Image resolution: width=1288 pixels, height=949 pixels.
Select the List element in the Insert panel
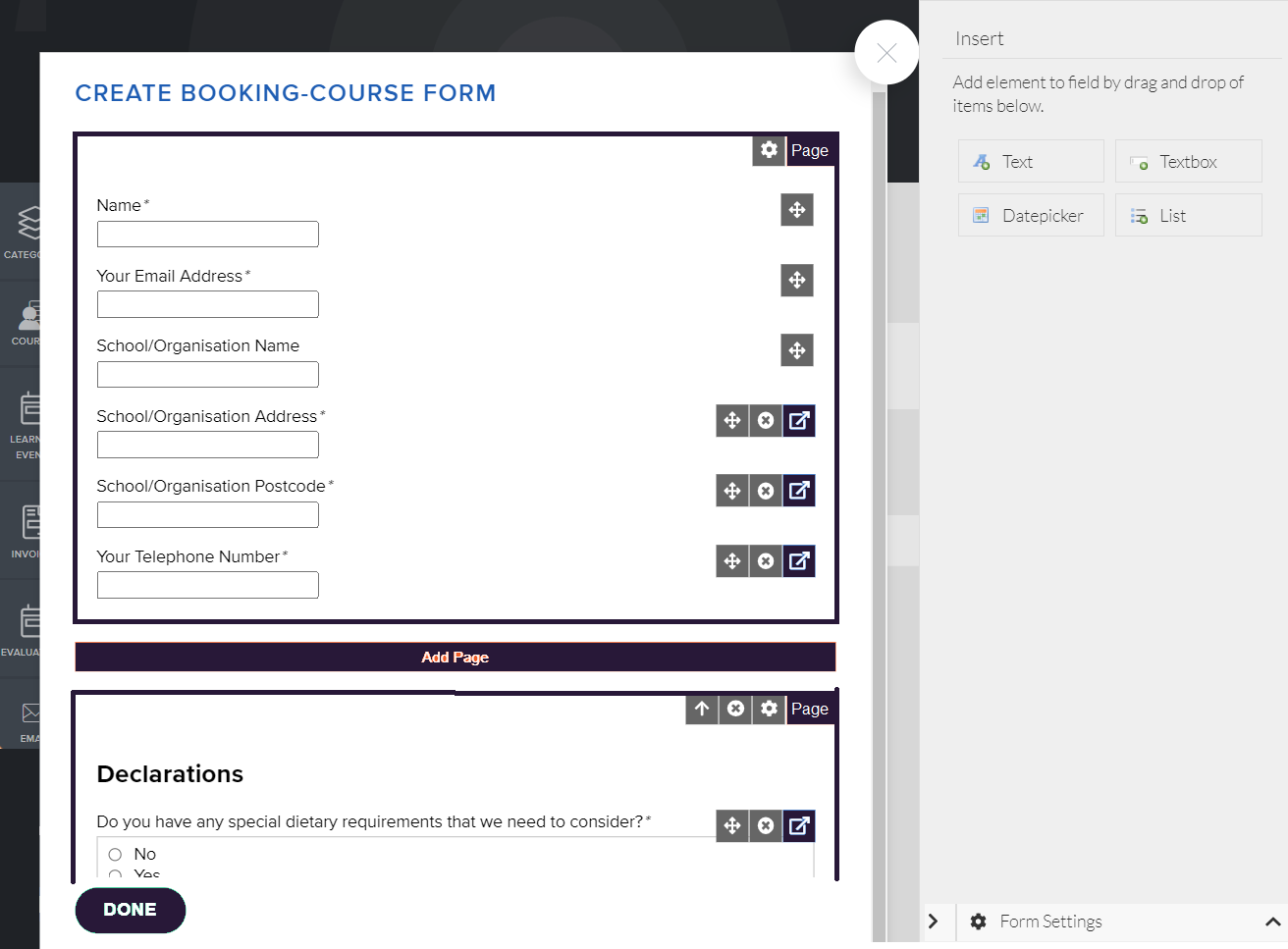pyautogui.click(x=1188, y=215)
